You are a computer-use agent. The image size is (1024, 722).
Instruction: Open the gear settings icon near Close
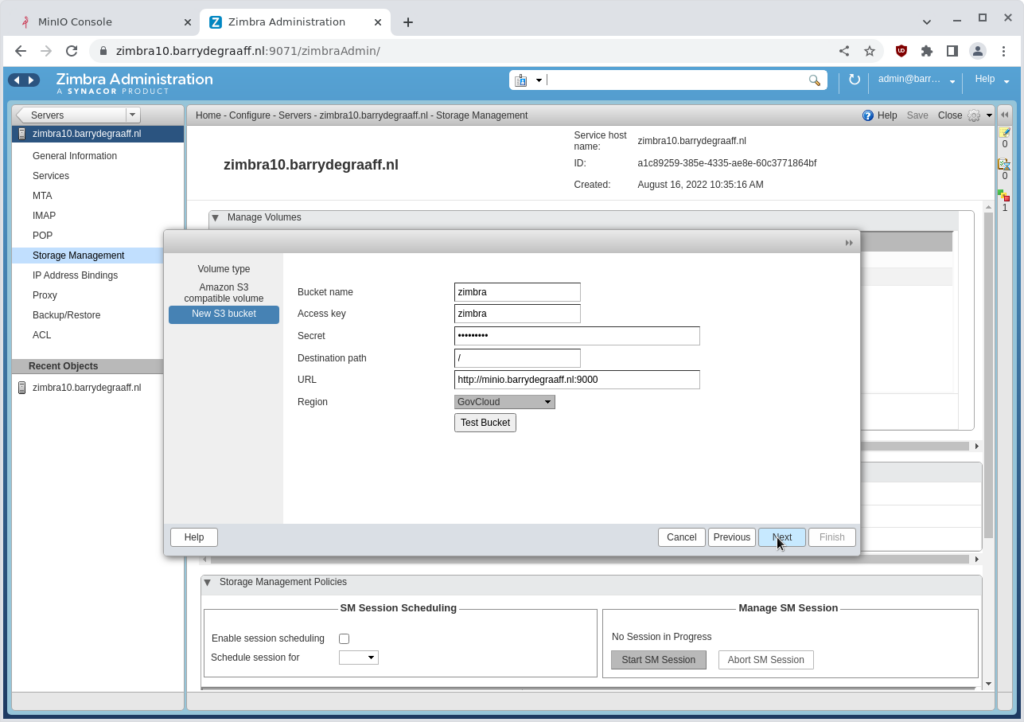(x=974, y=116)
